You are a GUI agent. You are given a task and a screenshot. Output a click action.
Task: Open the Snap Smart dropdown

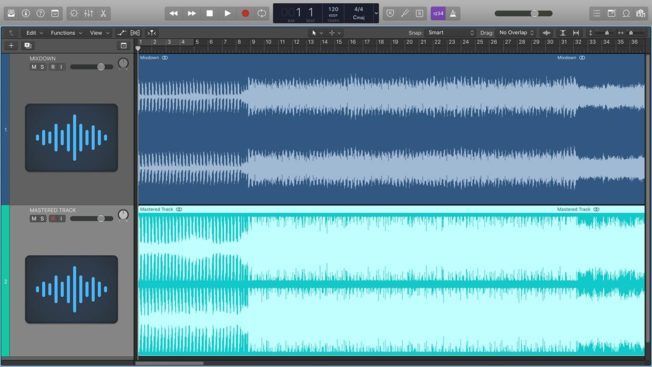click(451, 32)
